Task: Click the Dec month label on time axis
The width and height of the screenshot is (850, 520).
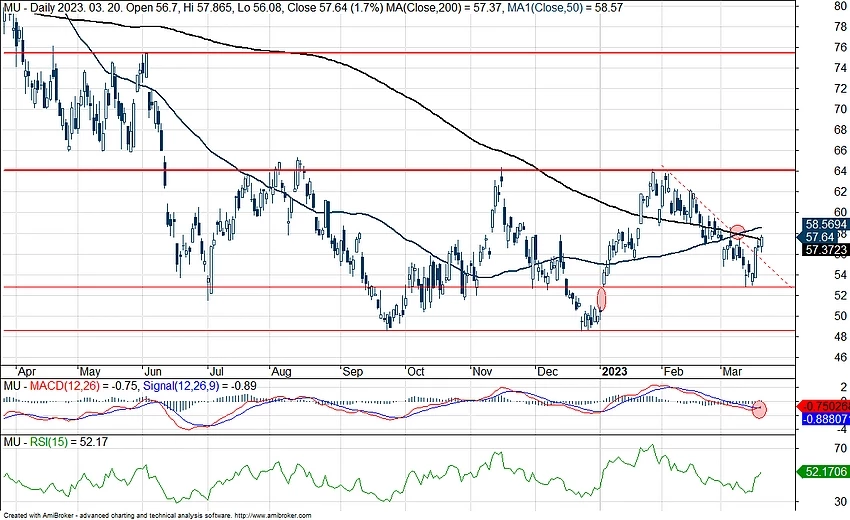Action: click(x=548, y=372)
